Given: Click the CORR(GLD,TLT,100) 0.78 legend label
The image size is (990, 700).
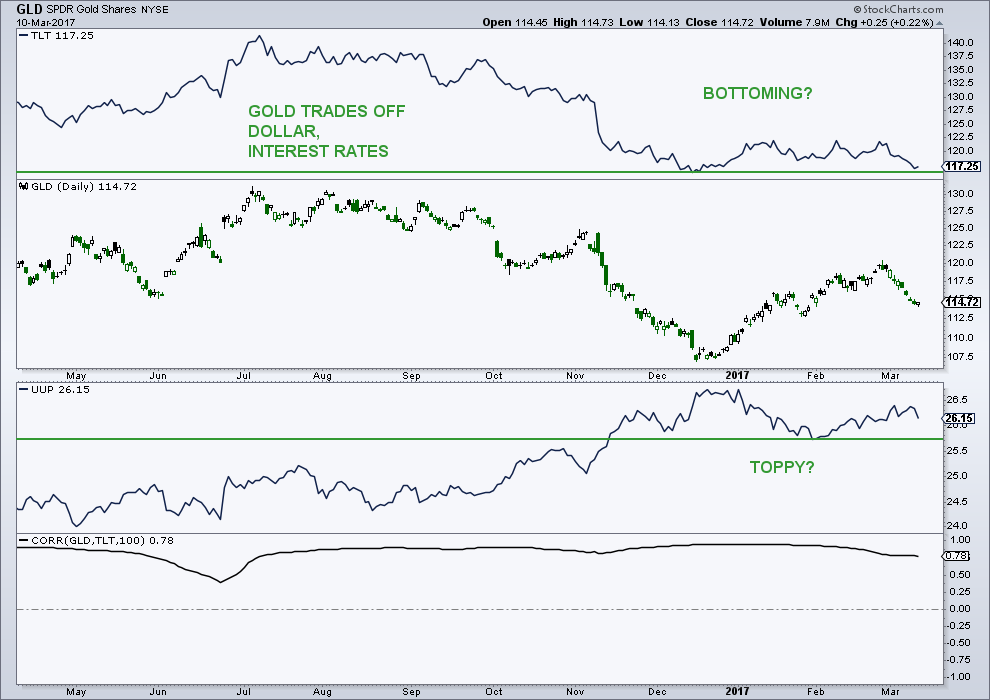Looking at the screenshot, I should 96,540.
